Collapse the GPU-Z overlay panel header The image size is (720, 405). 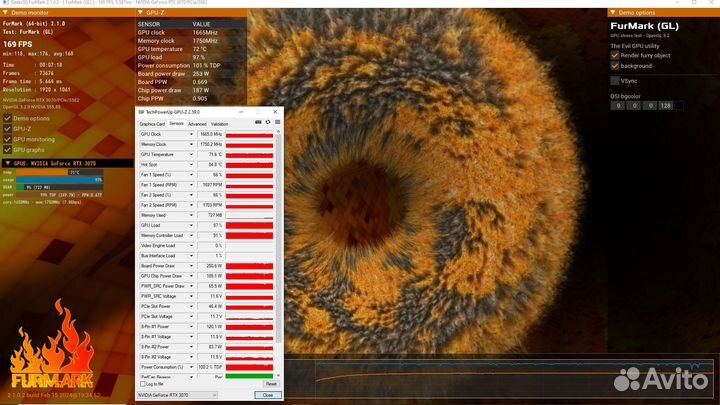pyautogui.click(x=140, y=13)
